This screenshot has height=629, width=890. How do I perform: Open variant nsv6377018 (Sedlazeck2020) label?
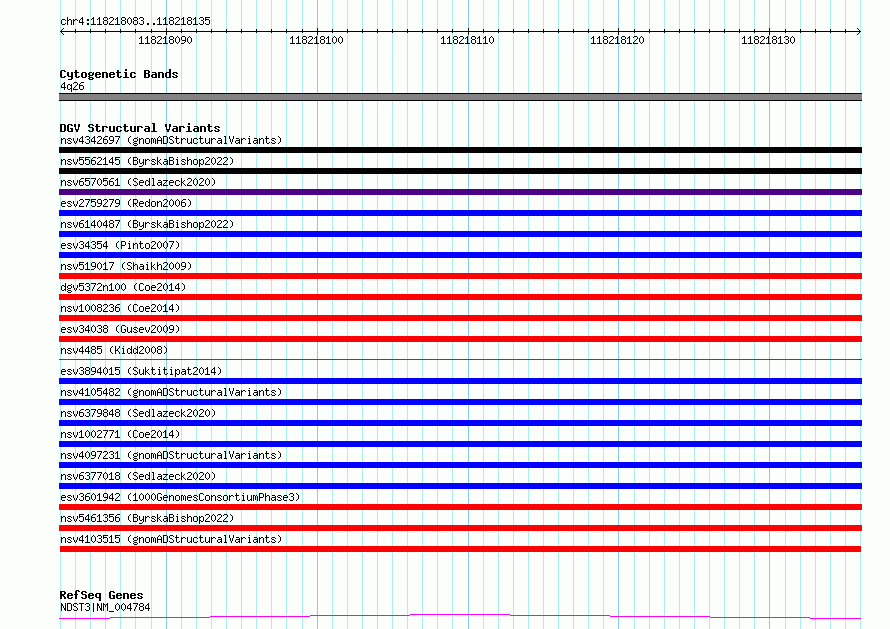click(138, 476)
